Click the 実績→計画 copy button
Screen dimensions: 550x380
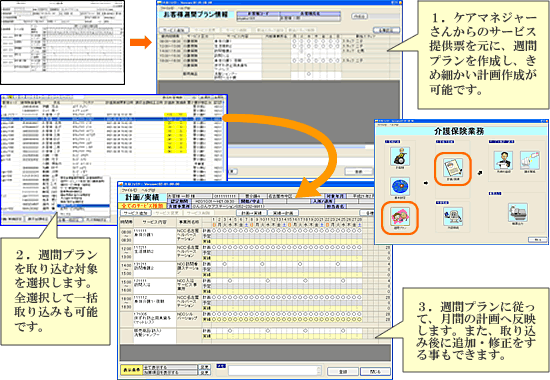point(283,213)
